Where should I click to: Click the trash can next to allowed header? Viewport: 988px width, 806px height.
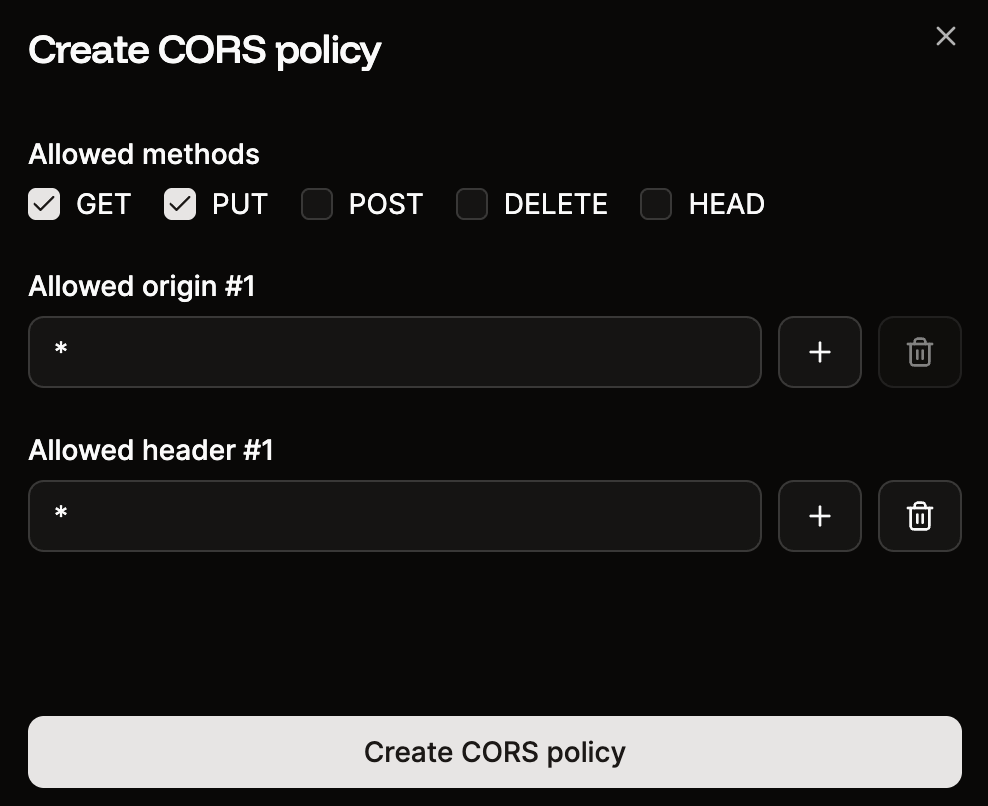pos(919,516)
